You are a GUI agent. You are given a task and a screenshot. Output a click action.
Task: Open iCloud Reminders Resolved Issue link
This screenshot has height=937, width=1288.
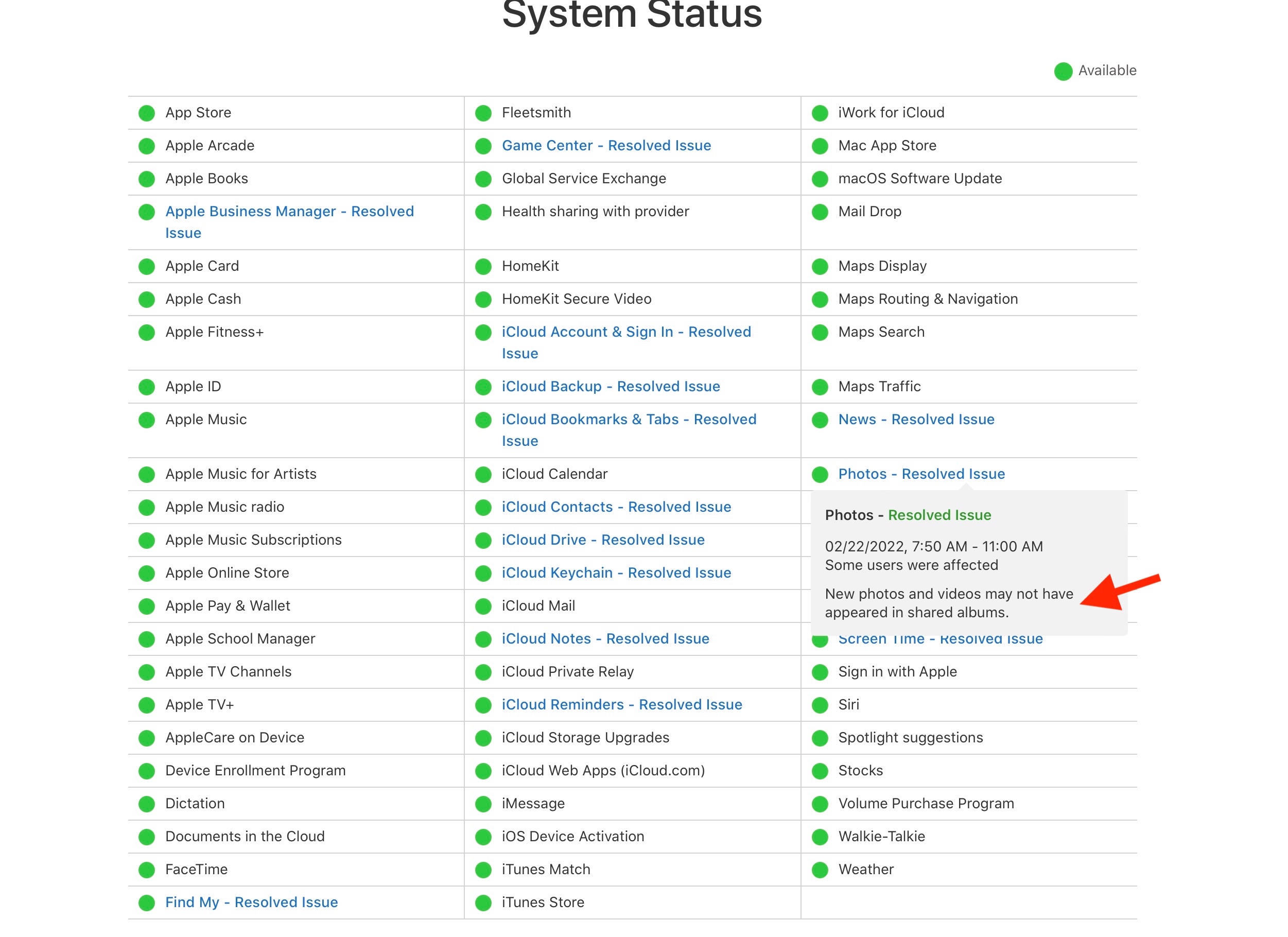click(622, 705)
